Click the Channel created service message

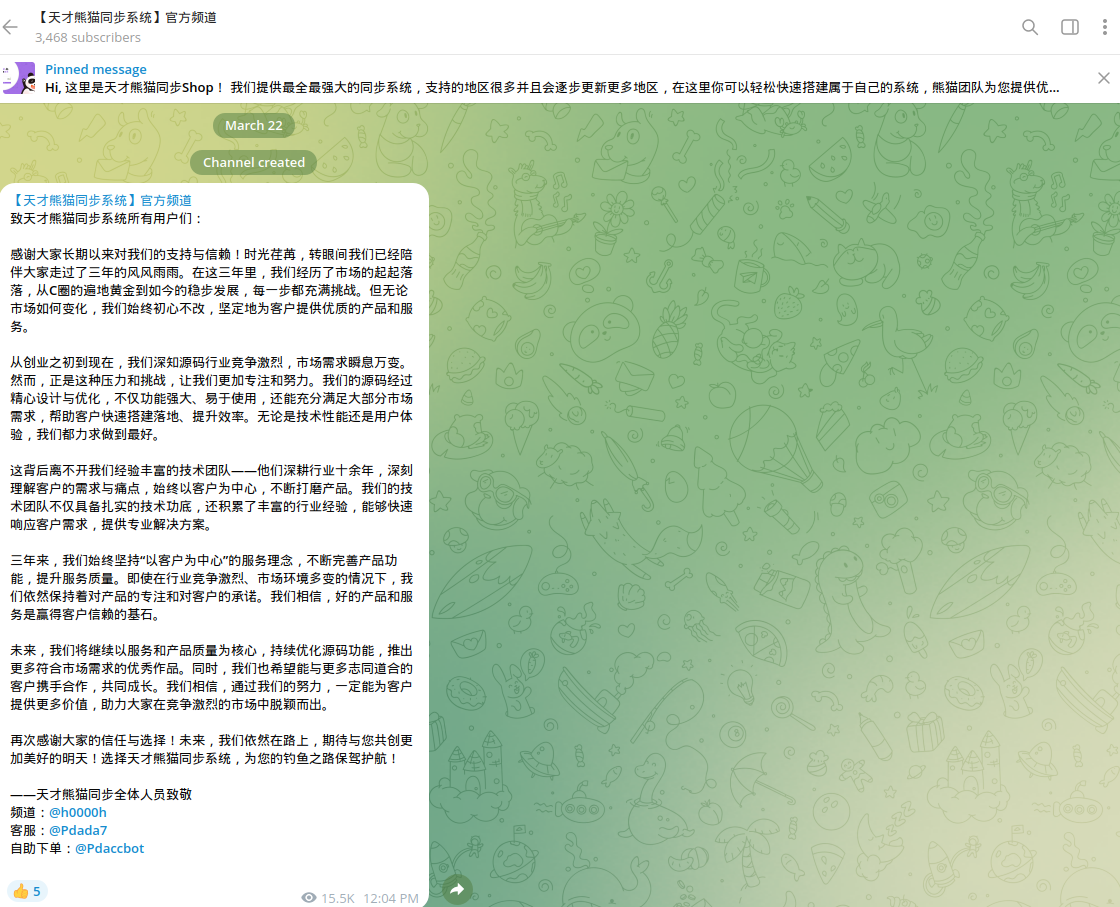(x=254, y=162)
